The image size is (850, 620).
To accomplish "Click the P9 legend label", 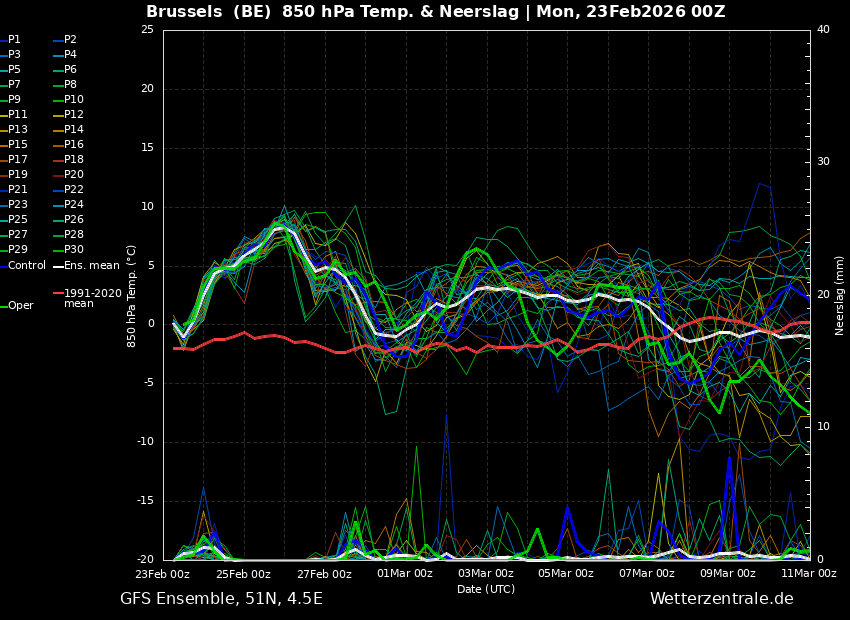I will point(14,100).
